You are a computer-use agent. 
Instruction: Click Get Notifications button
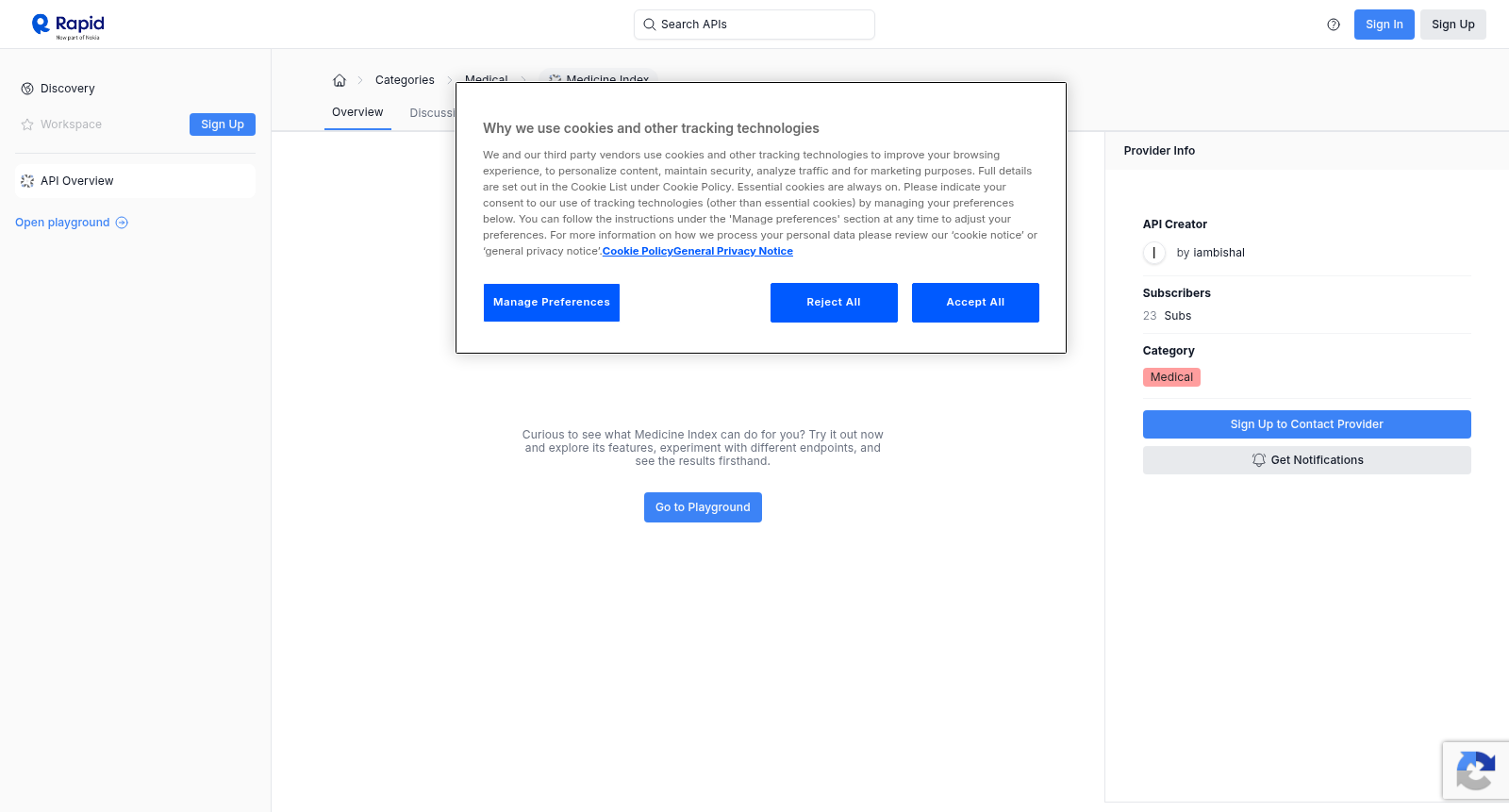coord(1306,460)
